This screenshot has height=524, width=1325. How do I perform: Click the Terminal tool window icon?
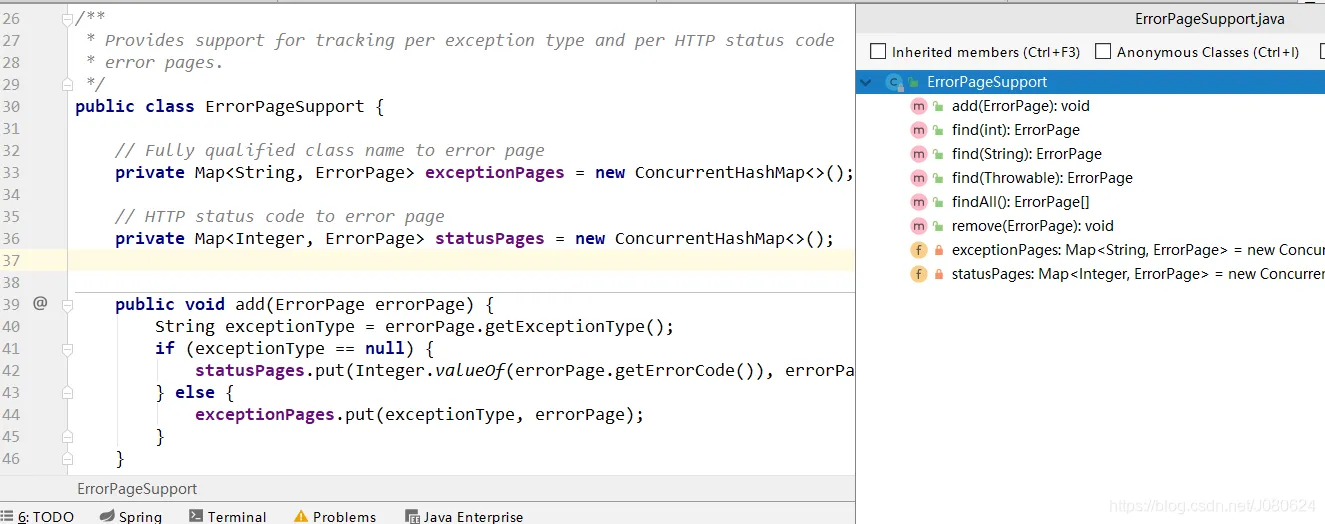point(195,516)
